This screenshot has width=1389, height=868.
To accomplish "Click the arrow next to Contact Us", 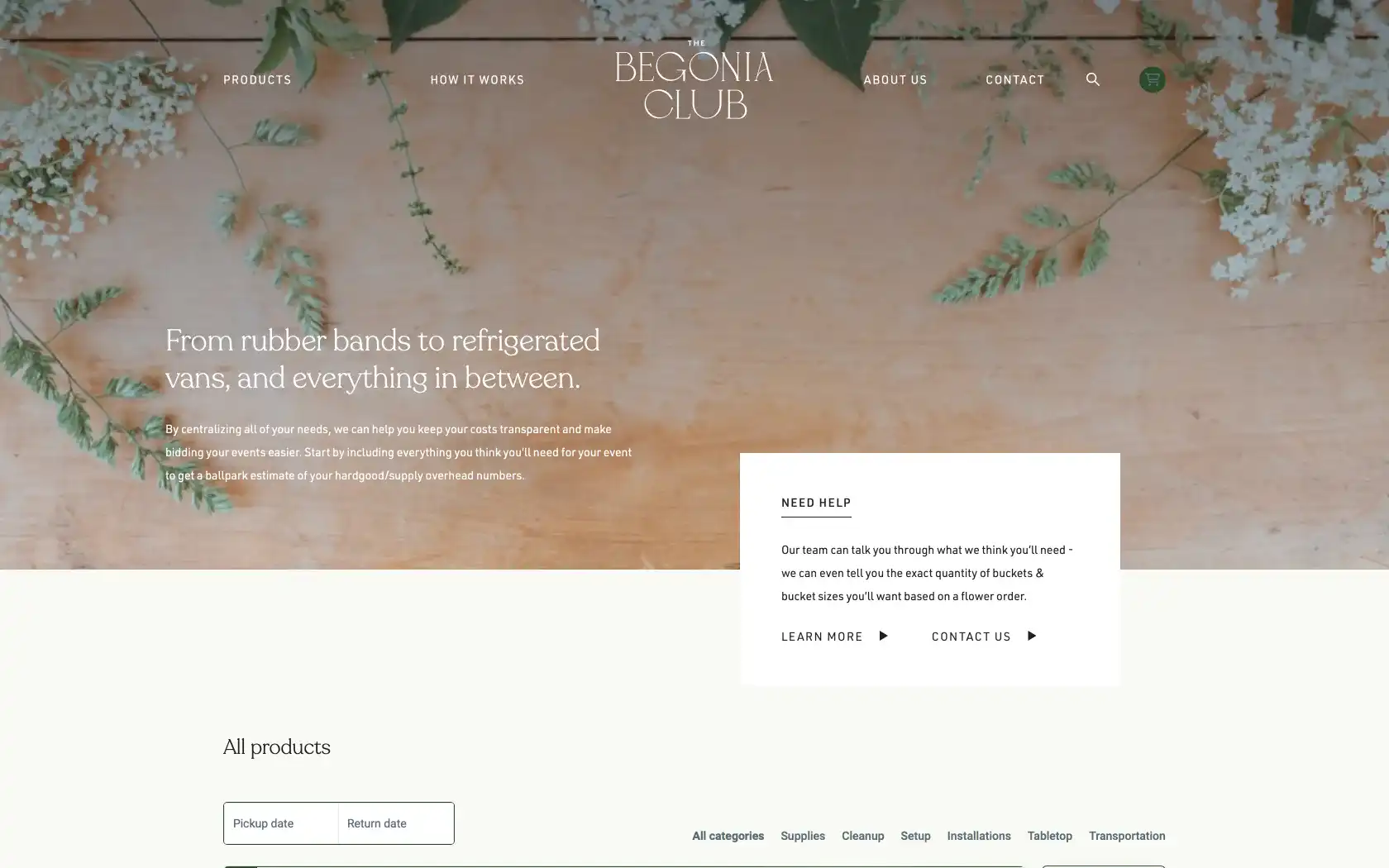I will [x=1031, y=636].
